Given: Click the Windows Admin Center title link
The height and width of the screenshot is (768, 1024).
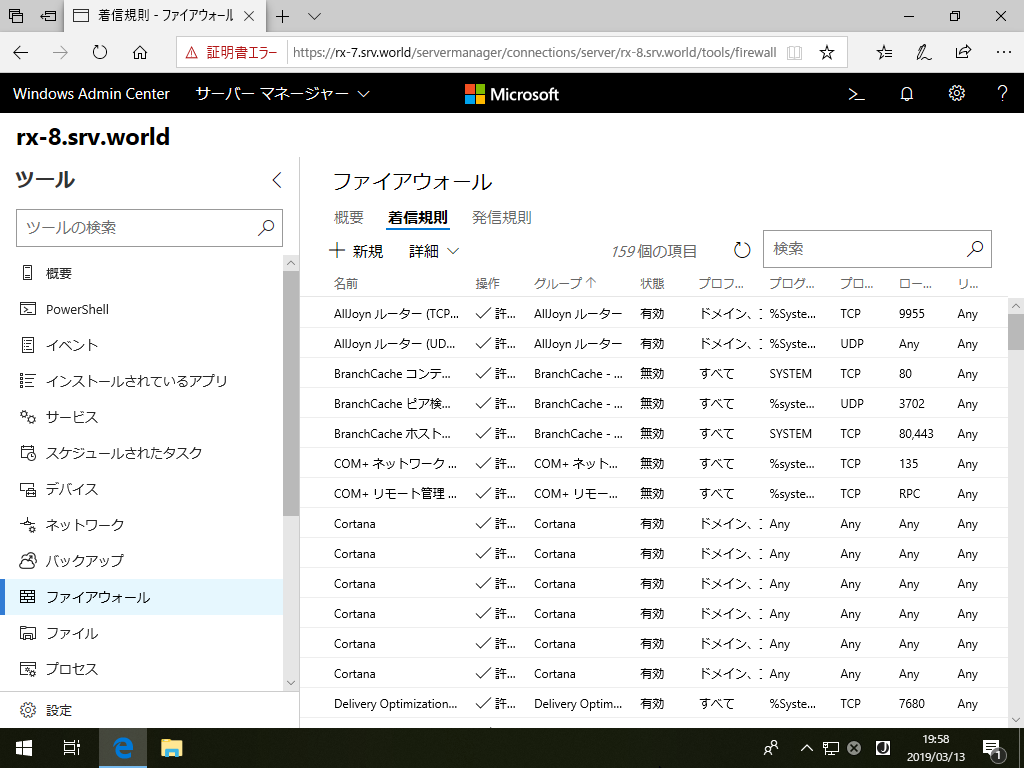Looking at the screenshot, I should click(91, 94).
